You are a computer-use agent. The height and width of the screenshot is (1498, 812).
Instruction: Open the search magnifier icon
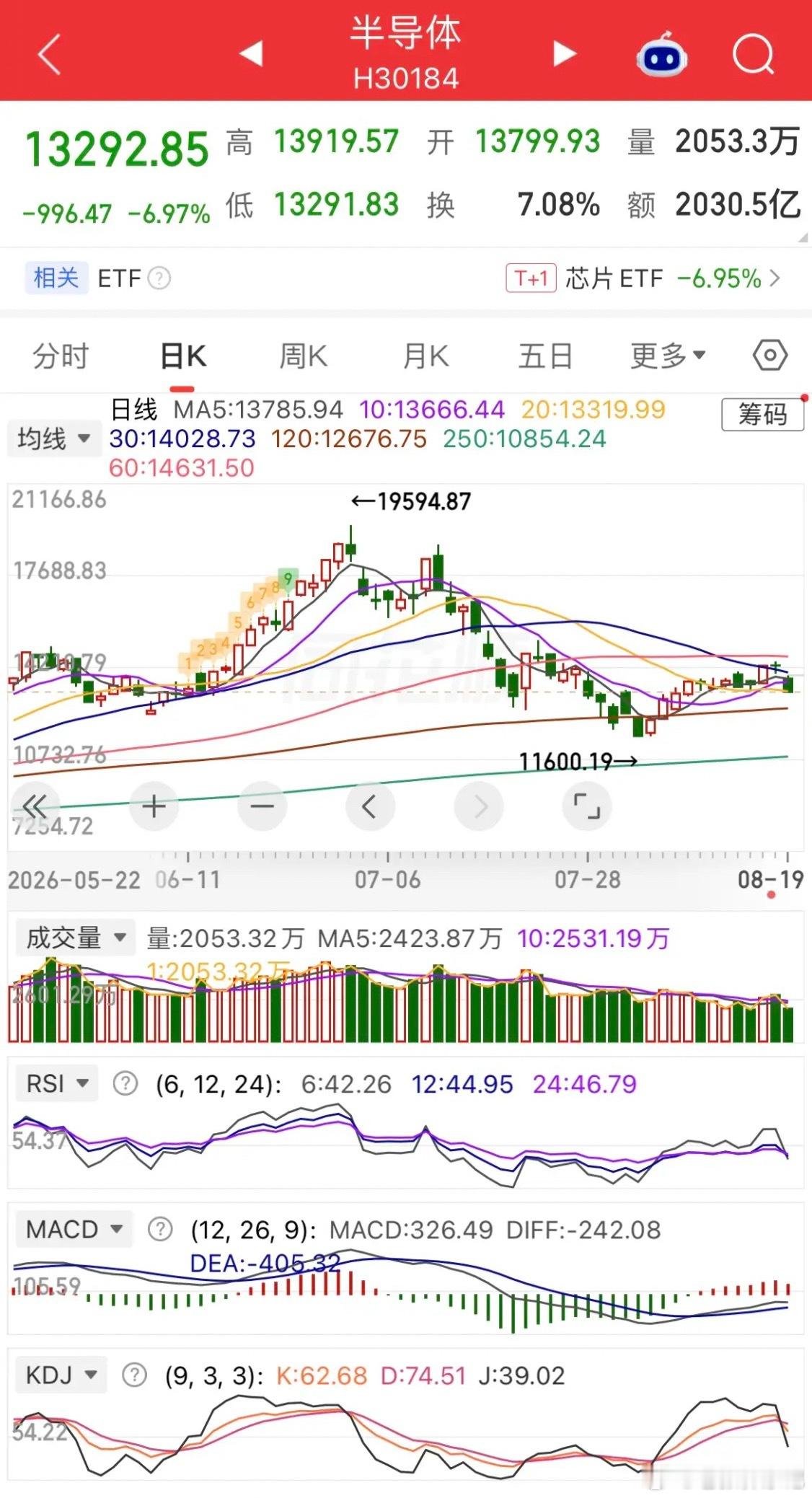point(753,54)
